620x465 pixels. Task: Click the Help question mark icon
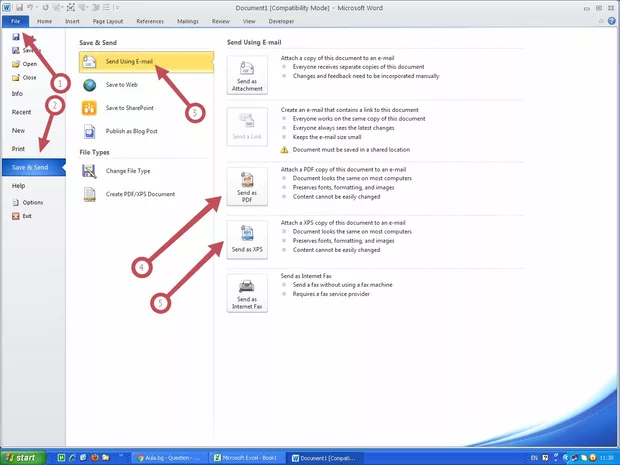[611, 21]
